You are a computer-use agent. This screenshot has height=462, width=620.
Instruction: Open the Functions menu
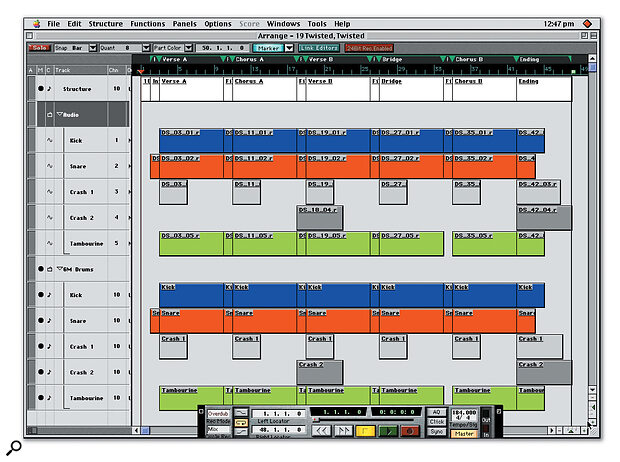tap(147, 24)
